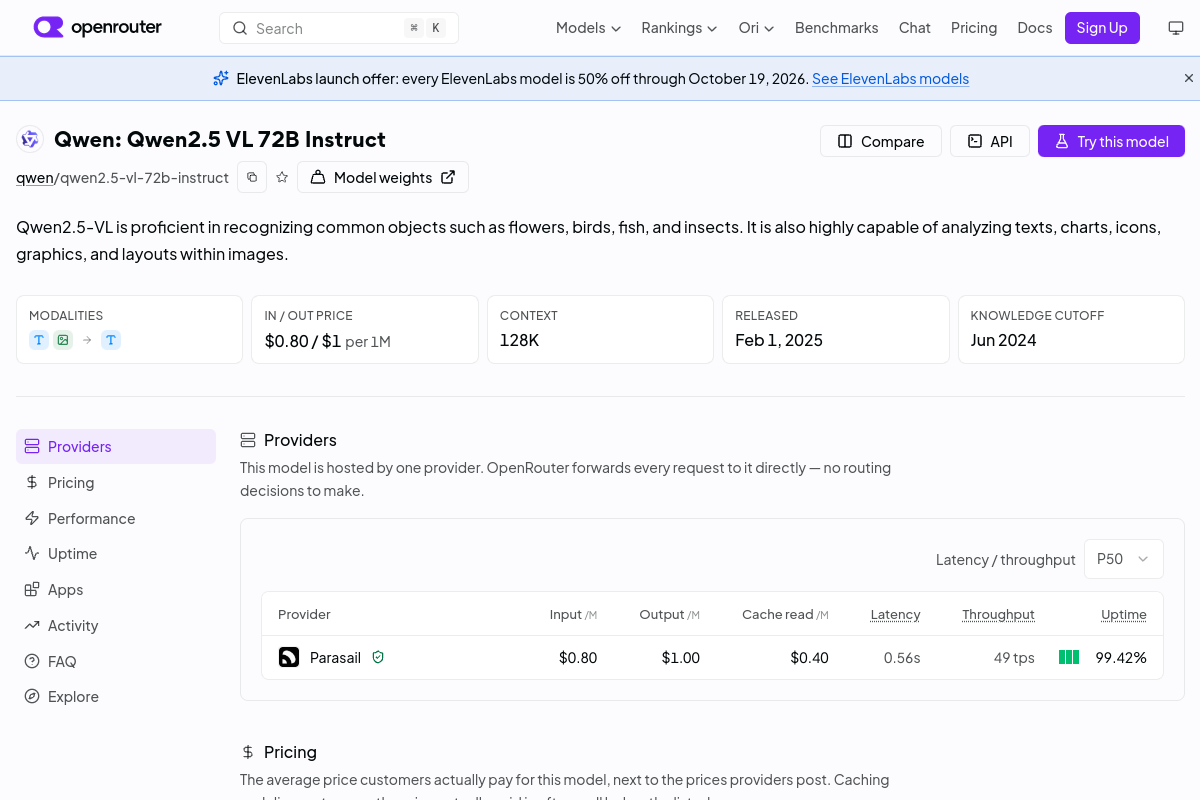
Task: Jump to Performance section in sidebar
Action: click(x=116, y=519)
